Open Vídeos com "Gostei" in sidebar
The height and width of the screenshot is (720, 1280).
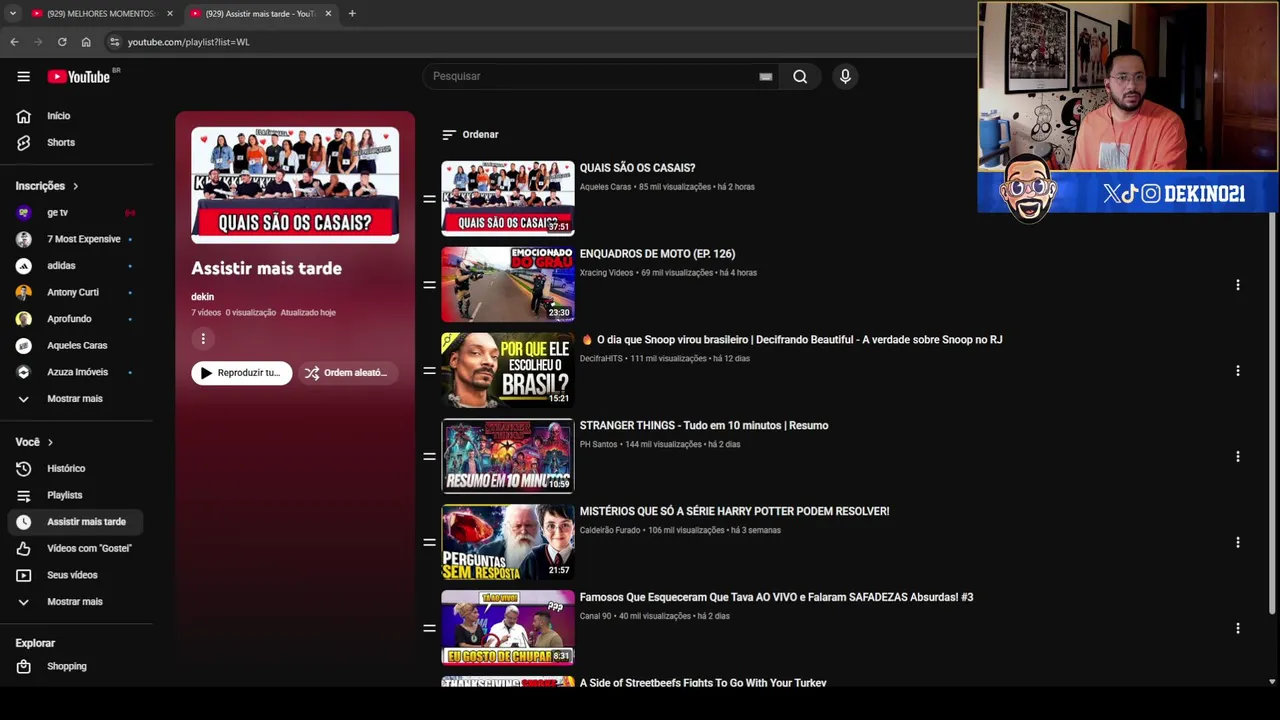tap(76, 548)
